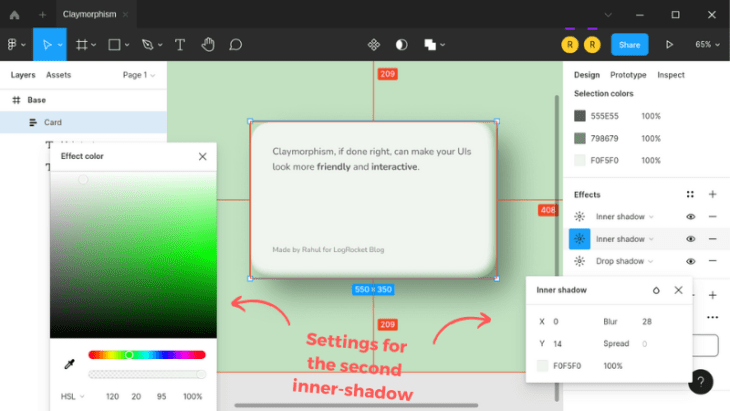
Task: Select the Text tool
Action: [180, 45]
